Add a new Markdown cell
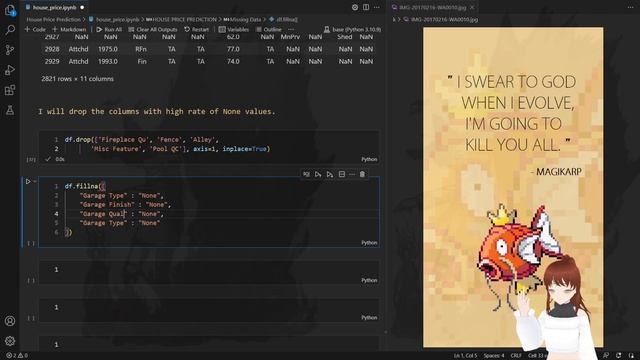640x360 pixels. pos(69,29)
